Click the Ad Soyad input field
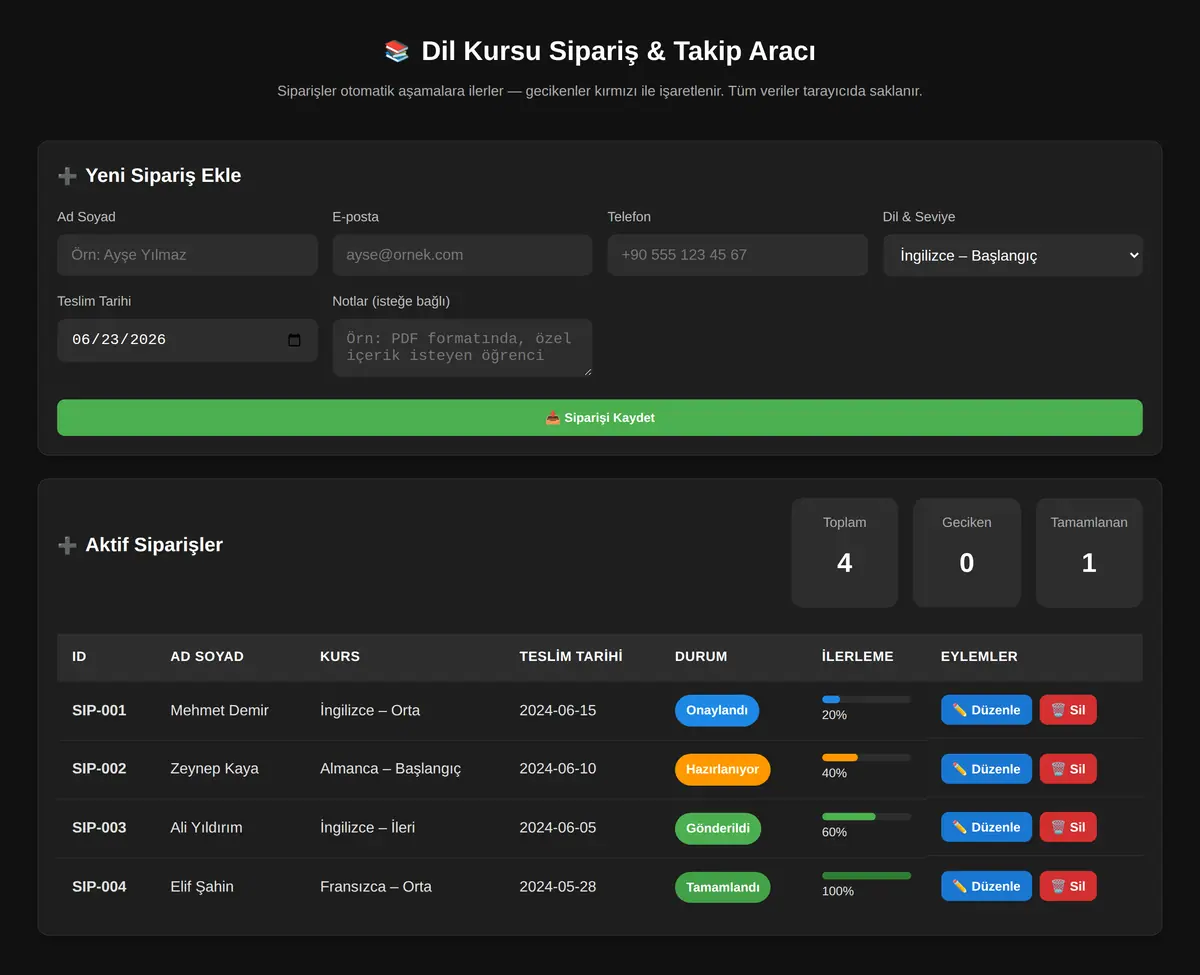1200x975 pixels. (x=187, y=255)
